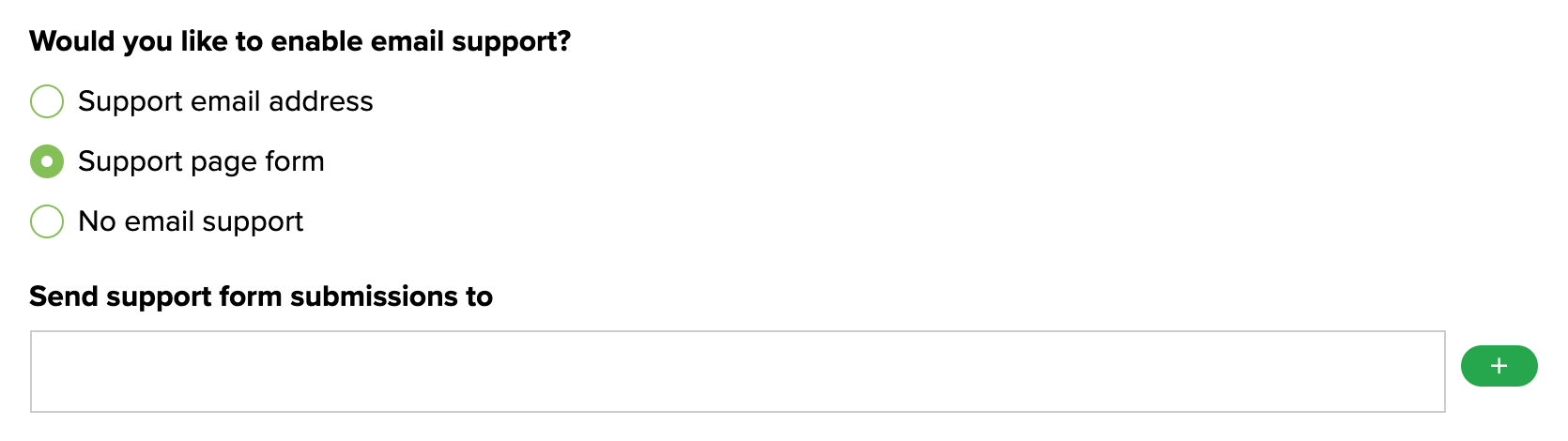Click the "Support email address" label text
Image resolution: width=1568 pixels, height=441 pixels.
point(225,101)
